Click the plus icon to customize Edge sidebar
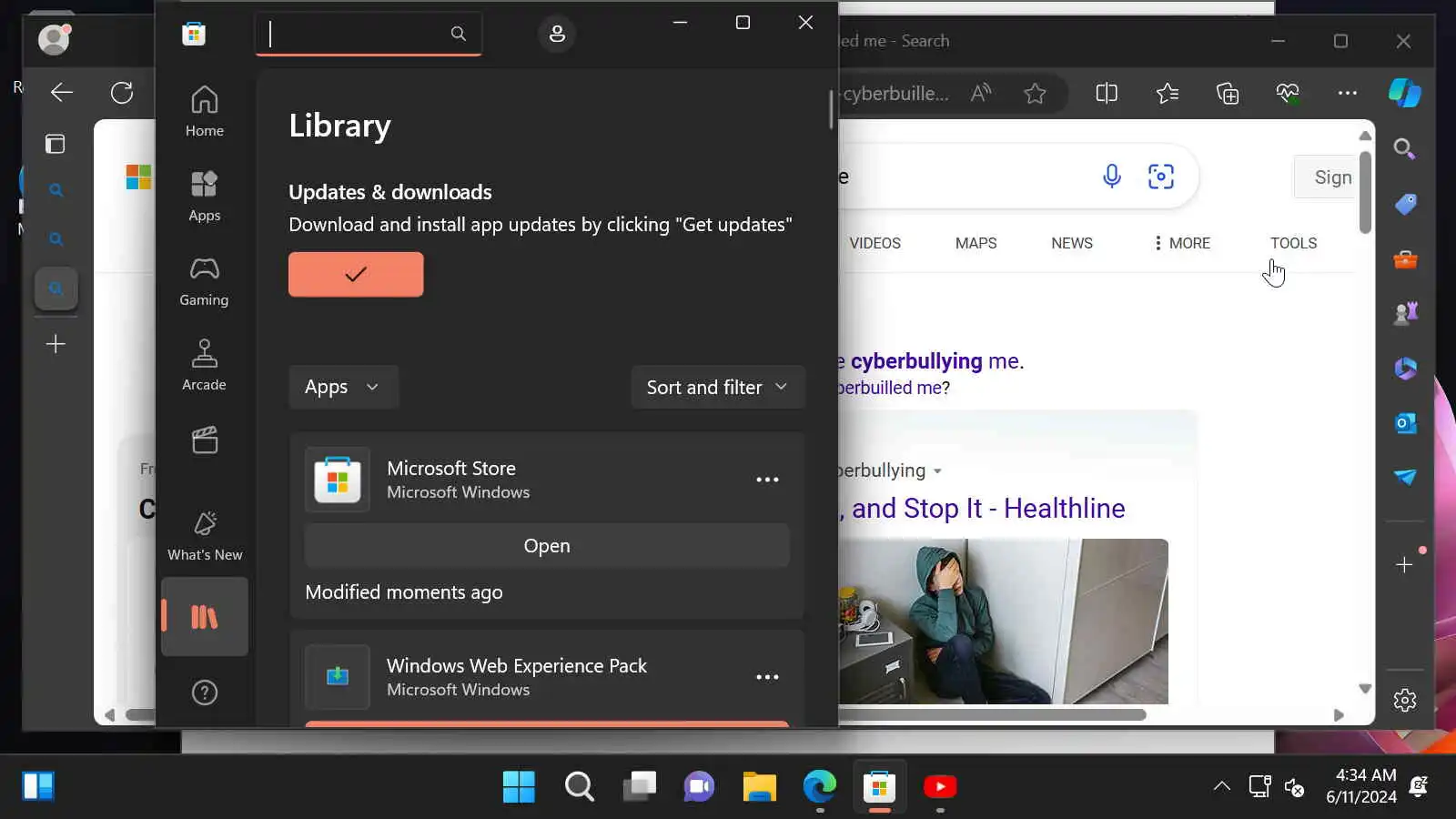The height and width of the screenshot is (819, 1456). [1405, 565]
